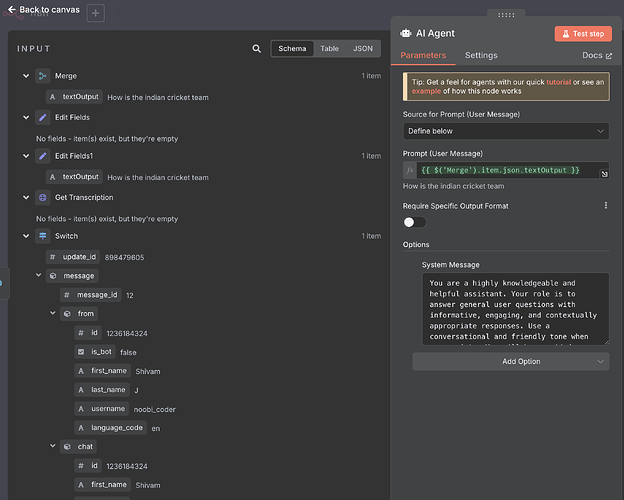This screenshot has width=624, height=500.
Task: Click the '1 item' count next to Merge
Action: tap(371, 76)
